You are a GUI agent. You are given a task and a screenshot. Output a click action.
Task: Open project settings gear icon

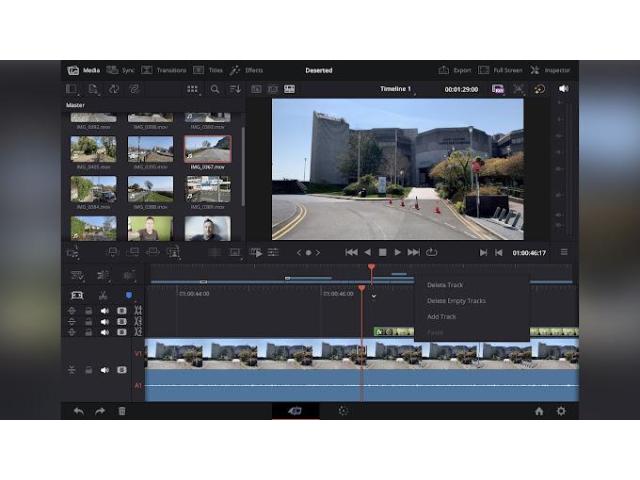(x=561, y=411)
